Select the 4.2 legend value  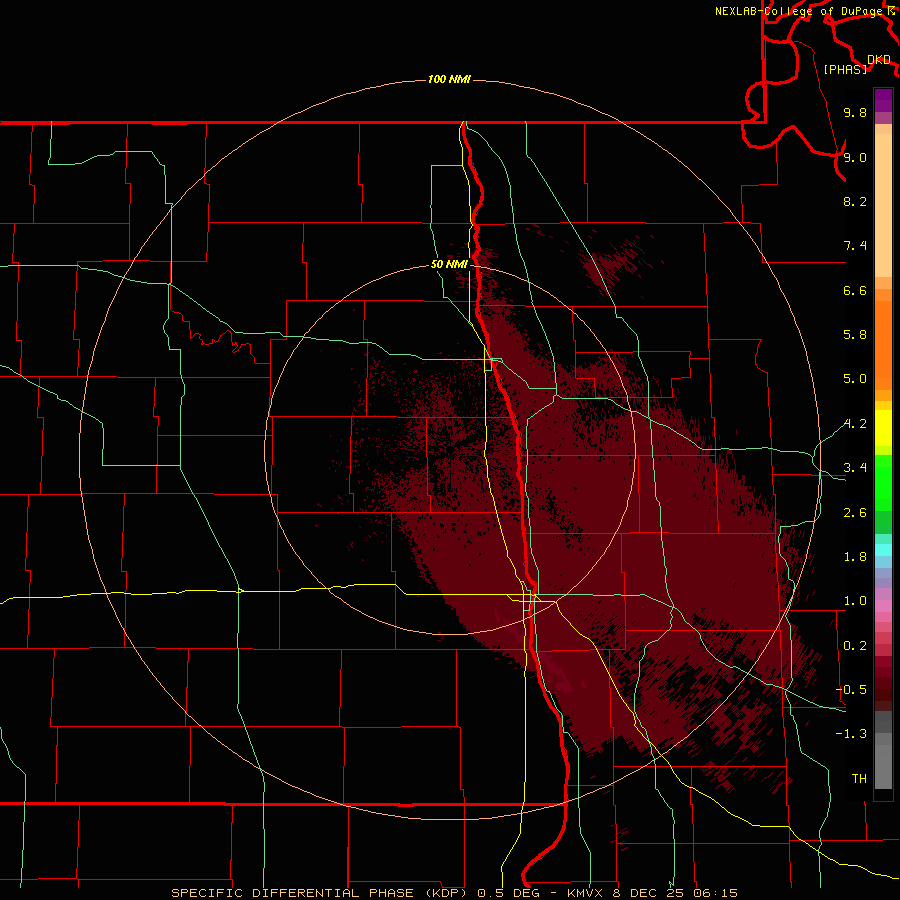point(855,424)
